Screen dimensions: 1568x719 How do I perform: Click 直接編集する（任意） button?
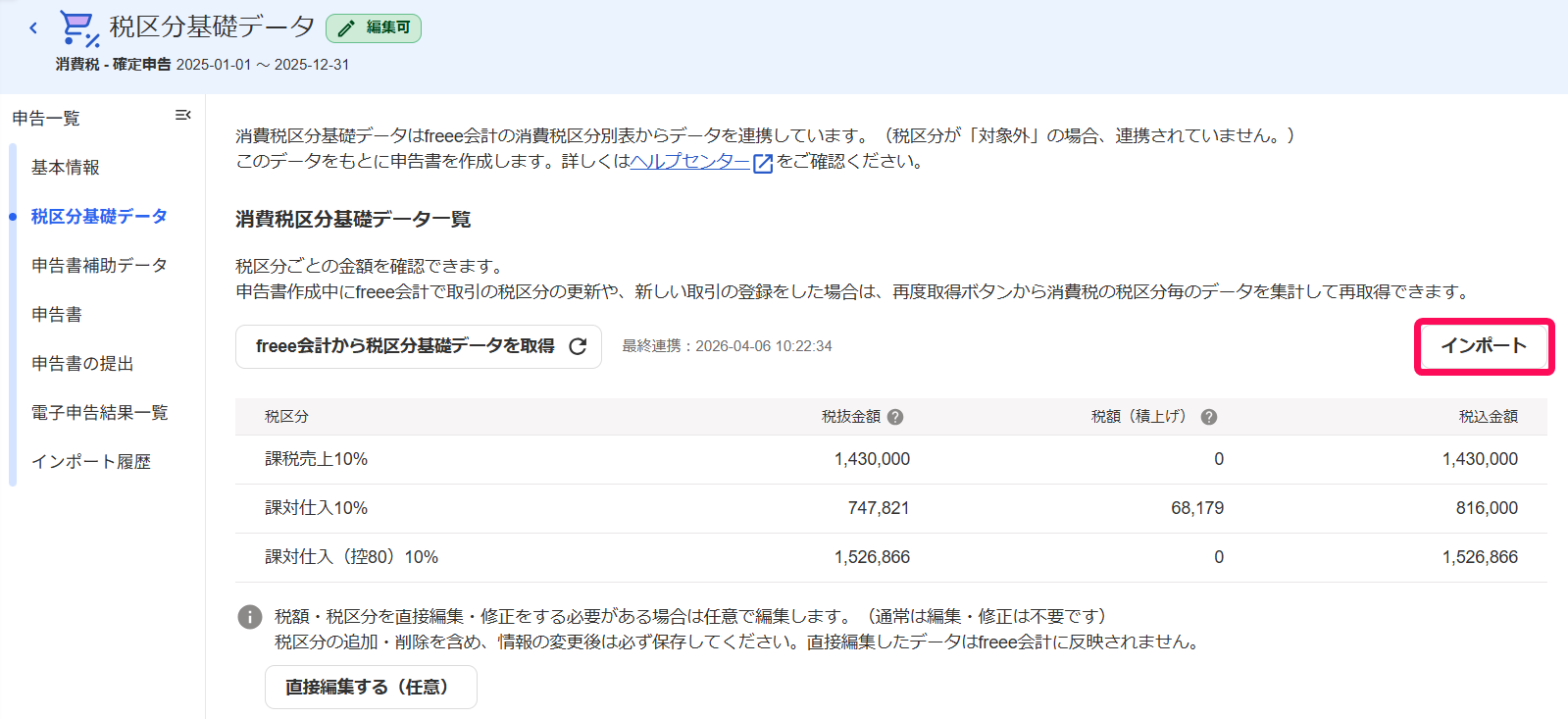click(371, 688)
